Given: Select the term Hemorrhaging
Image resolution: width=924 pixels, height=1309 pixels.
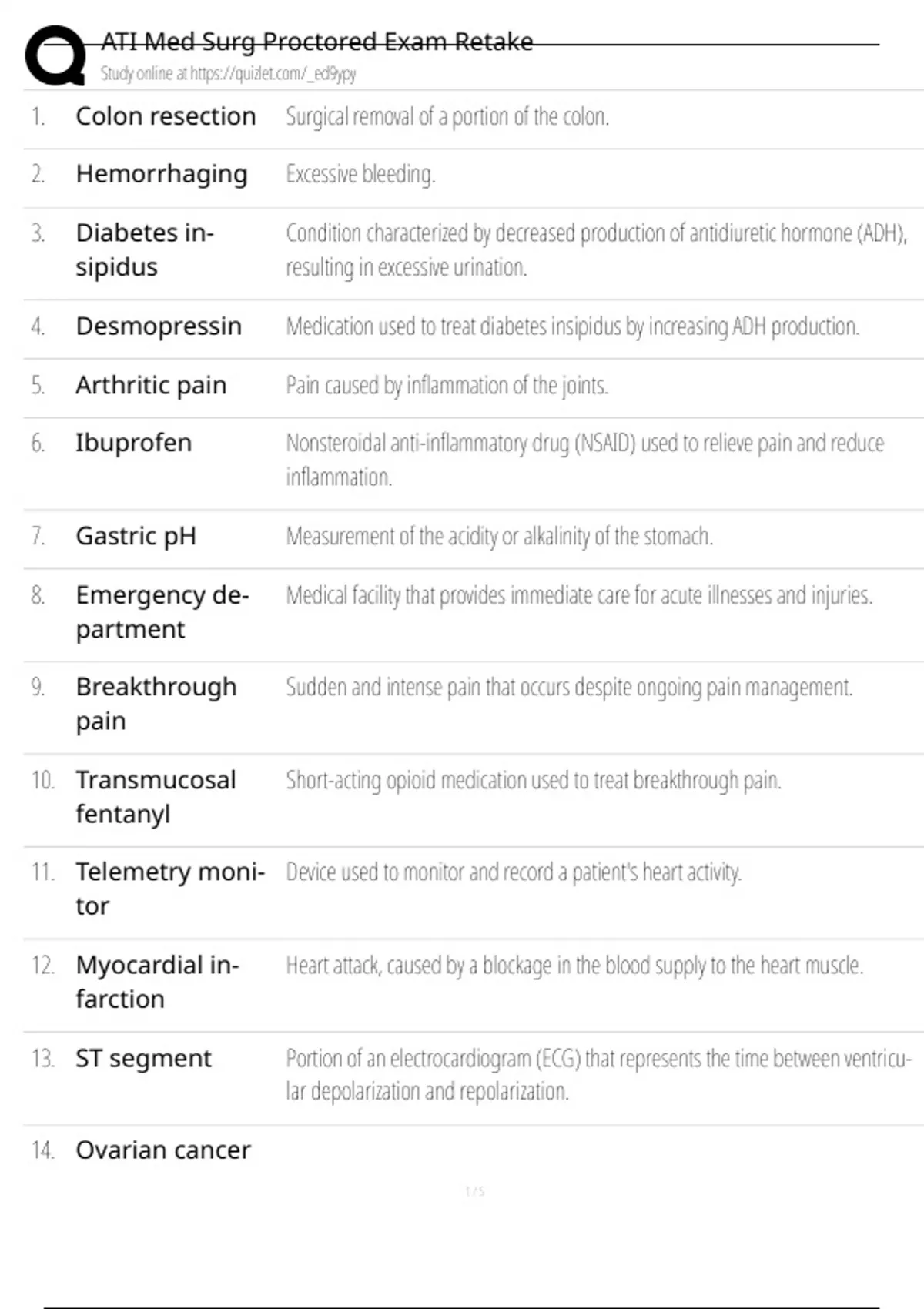Looking at the screenshot, I should (x=162, y=174).
